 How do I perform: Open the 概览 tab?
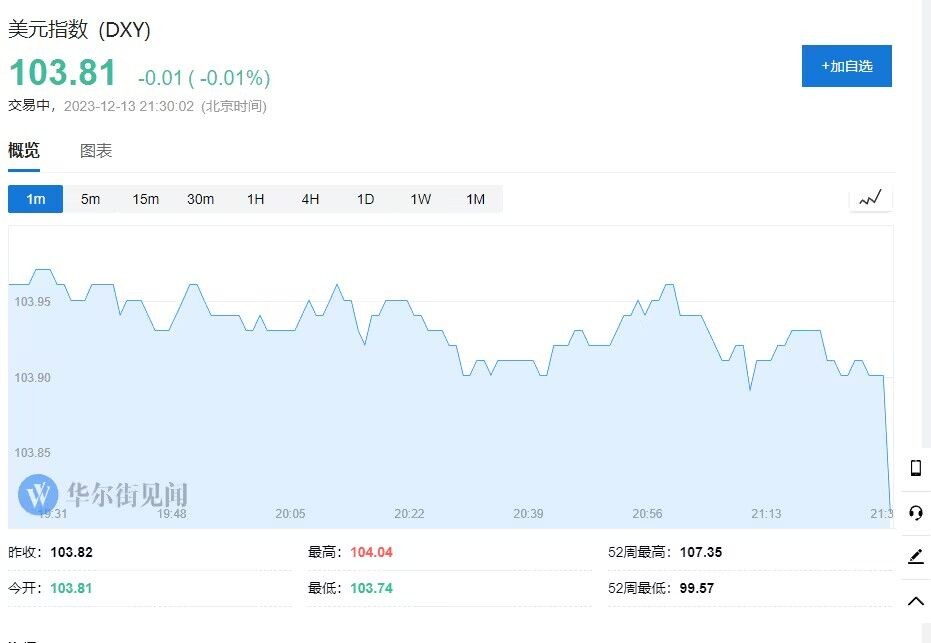point(24,151)
